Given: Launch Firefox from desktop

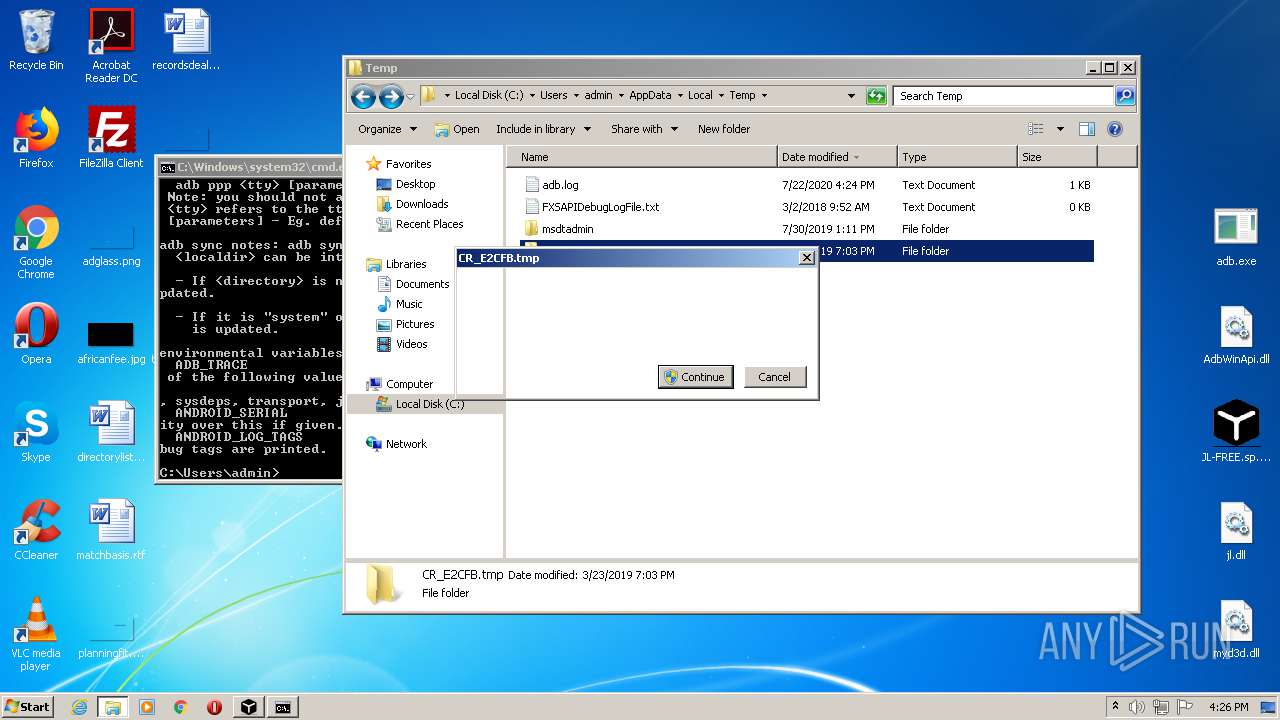Looking at the screenshot, I should pyautogui.click(x=36, y=138).
